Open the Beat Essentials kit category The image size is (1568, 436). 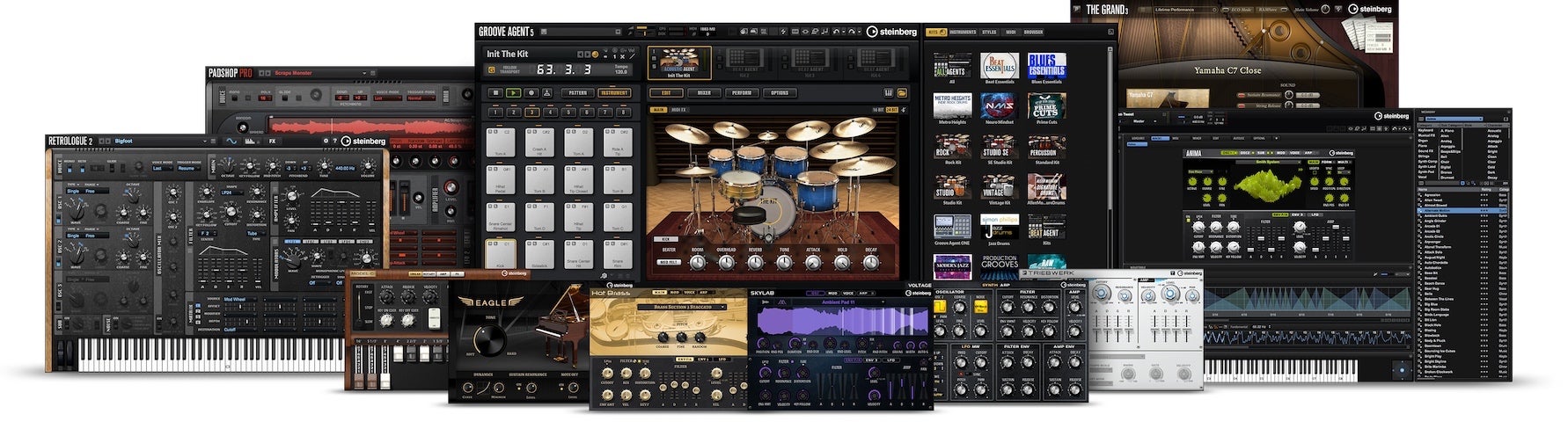(x=1000, y=67)
